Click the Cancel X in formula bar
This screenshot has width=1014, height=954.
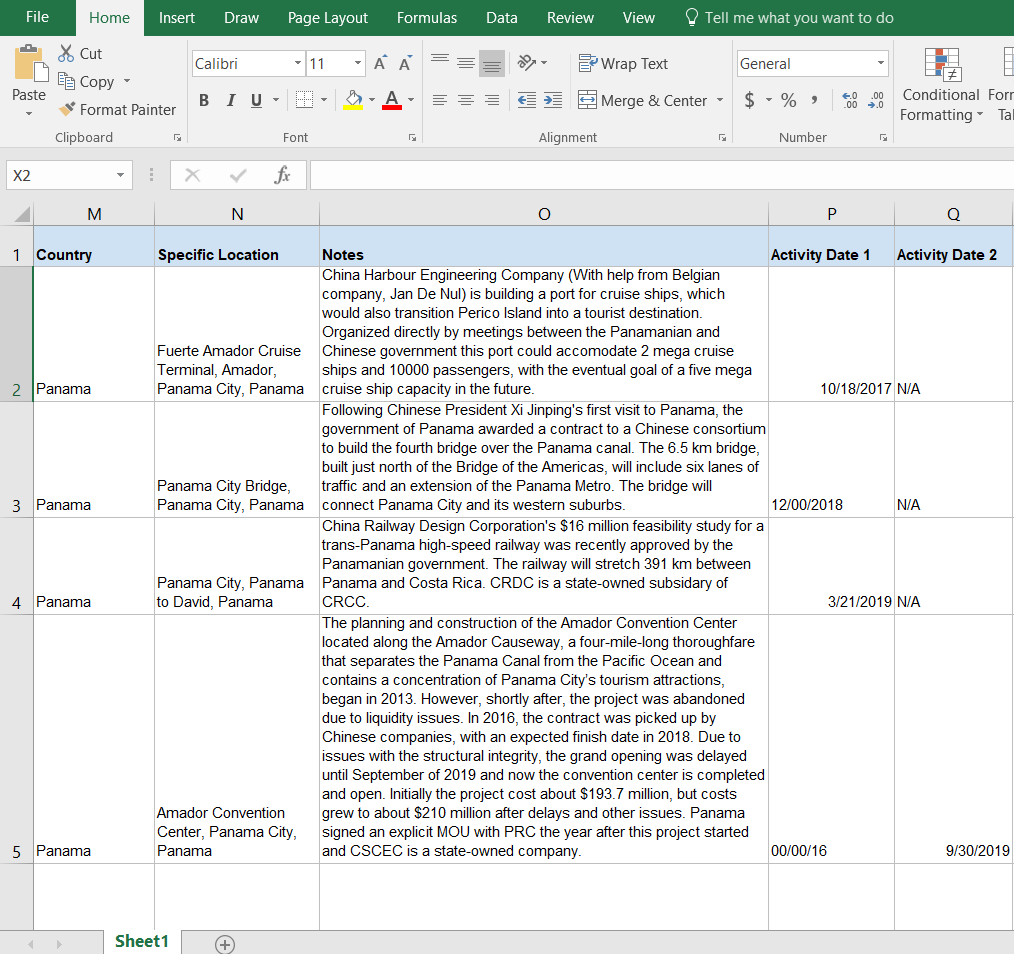pyautogui.click(x=193, y=175)
